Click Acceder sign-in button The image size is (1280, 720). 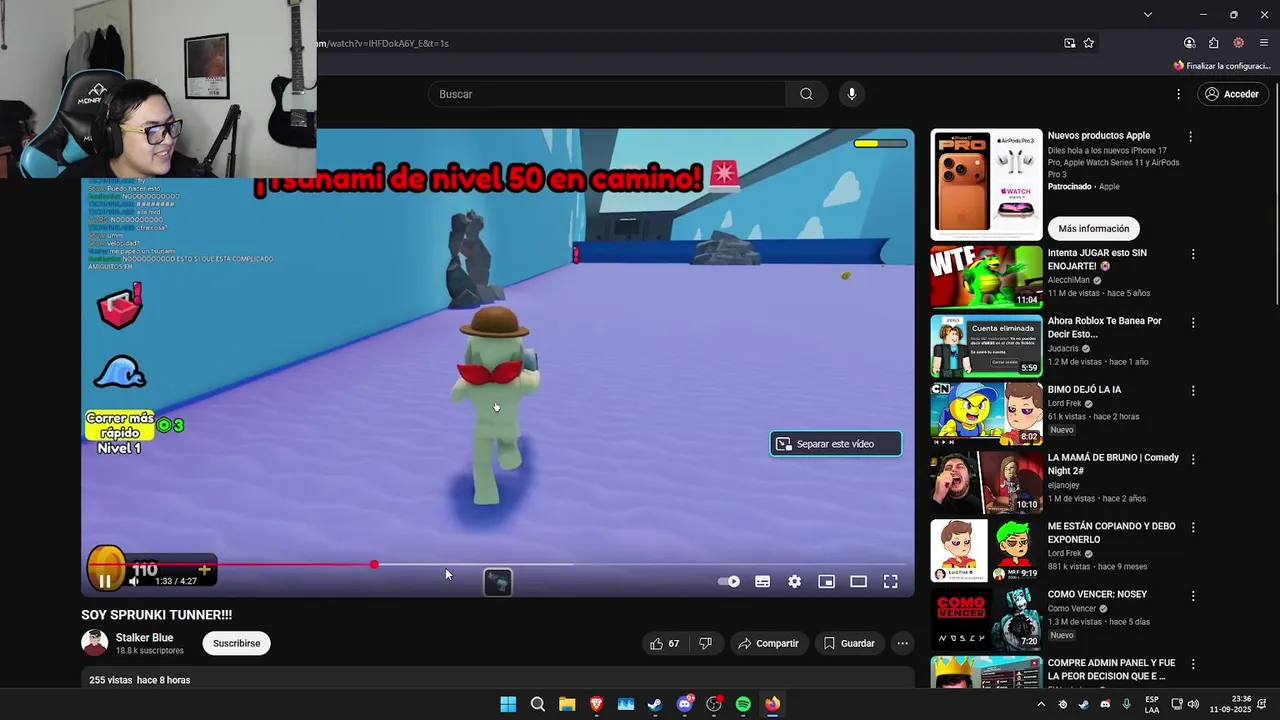coord(1232,94)
